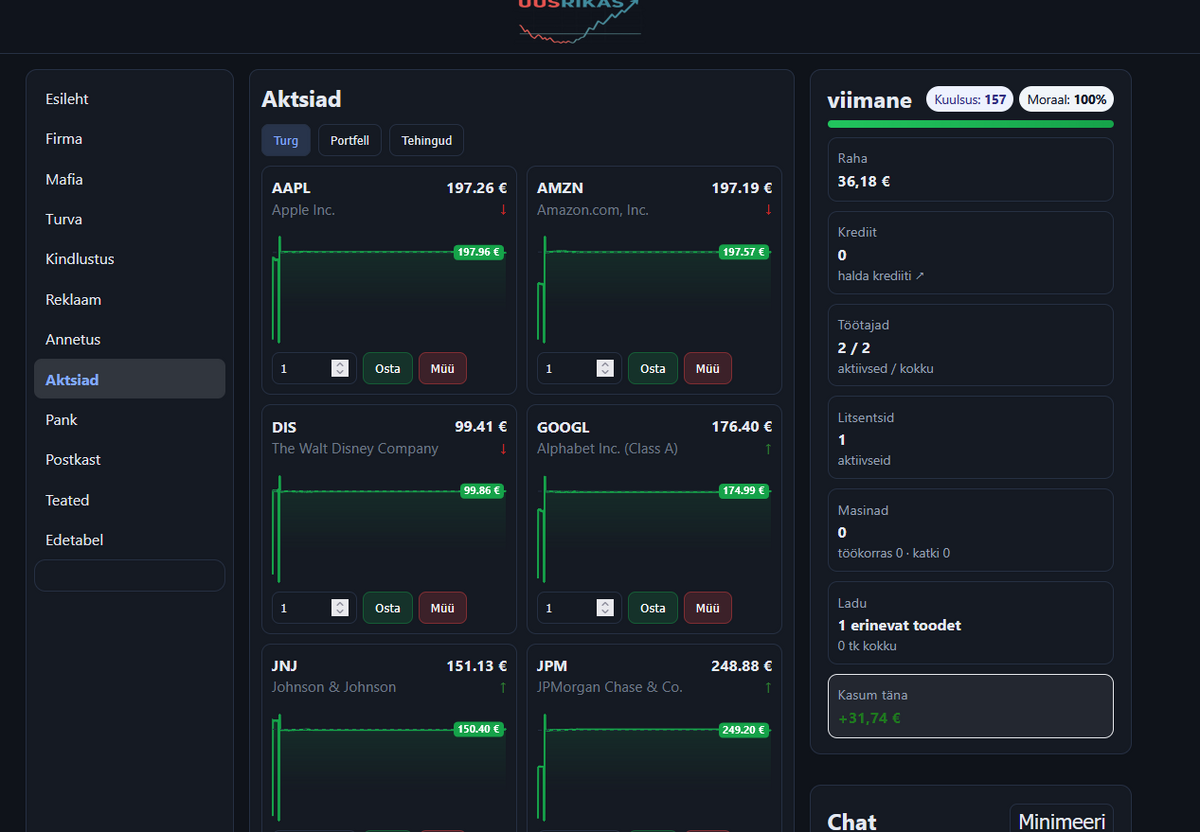Screen dimensions: 1200x832
Task: Click the DIS chart 99.86 € price tag
Action: pyautogui.click(x=482, y=491)
